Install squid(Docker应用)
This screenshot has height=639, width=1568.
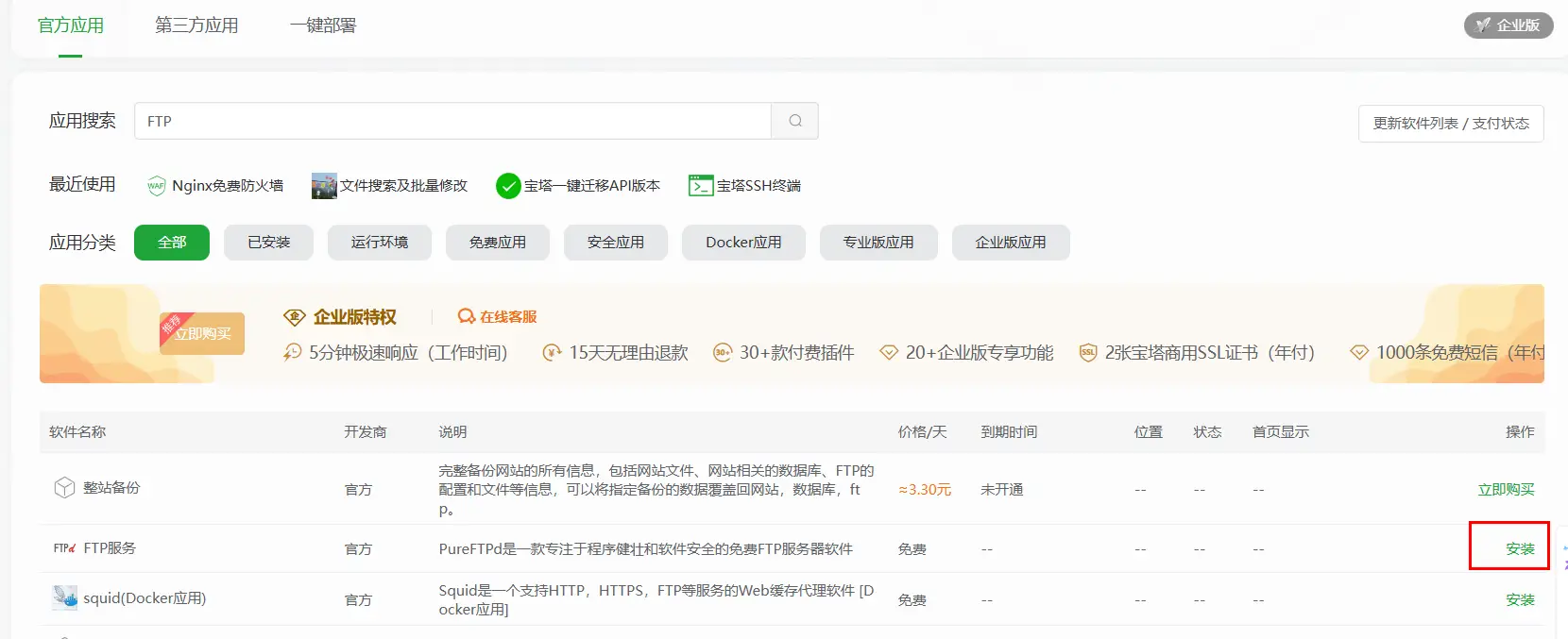coord(1521,600)
